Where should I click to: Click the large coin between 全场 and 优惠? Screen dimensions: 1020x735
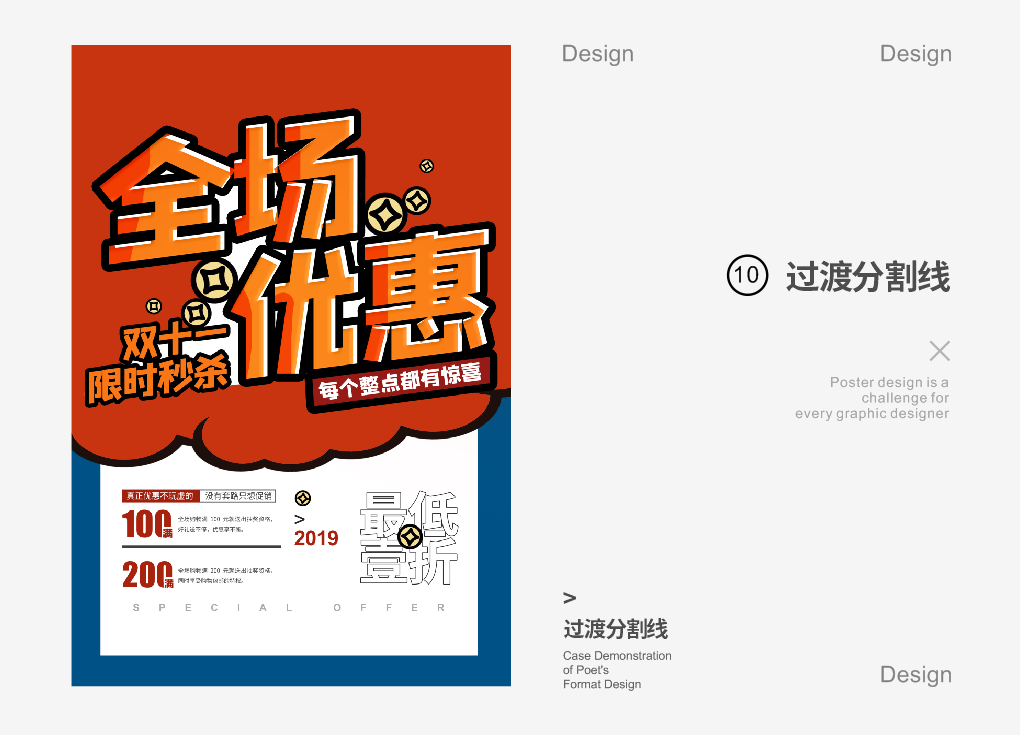point(385,213)
